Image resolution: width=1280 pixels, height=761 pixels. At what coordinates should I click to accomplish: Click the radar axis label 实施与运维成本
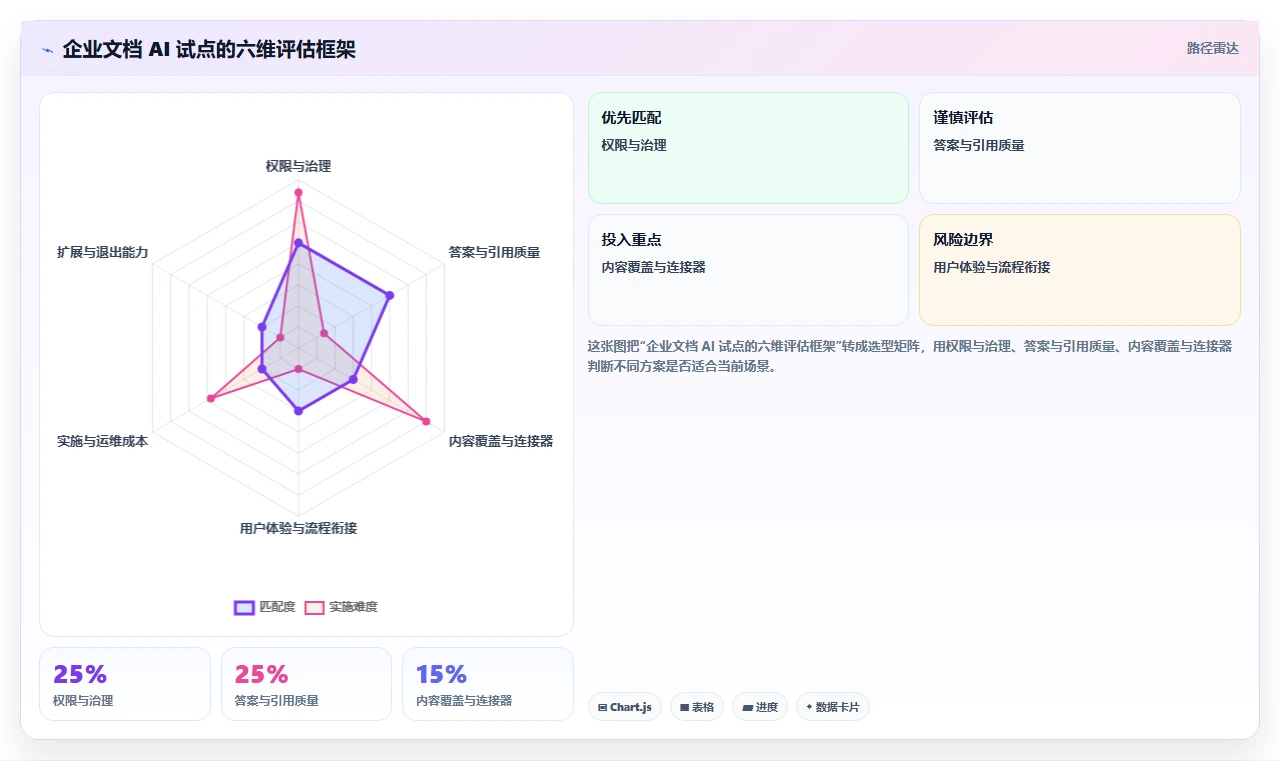[102, 441]
